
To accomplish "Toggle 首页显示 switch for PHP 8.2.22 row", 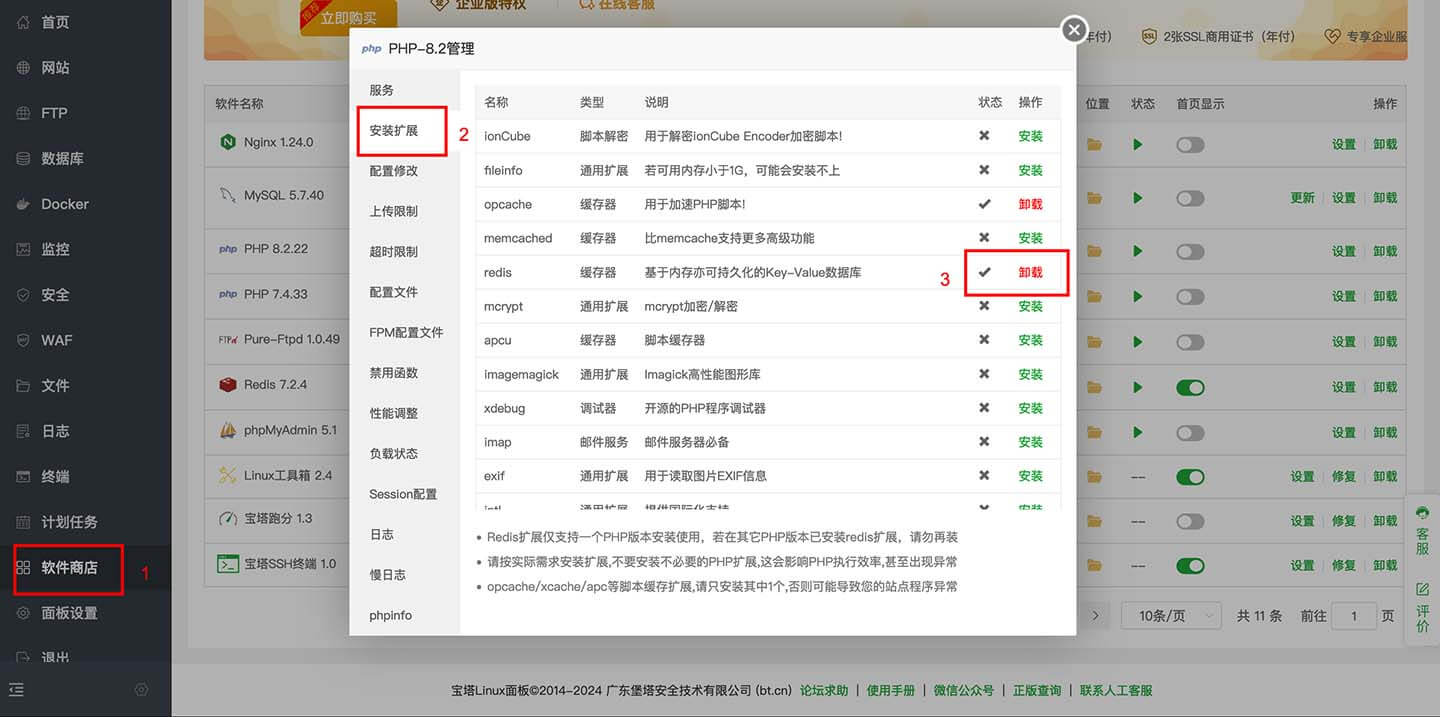I will pos(1190,251).
